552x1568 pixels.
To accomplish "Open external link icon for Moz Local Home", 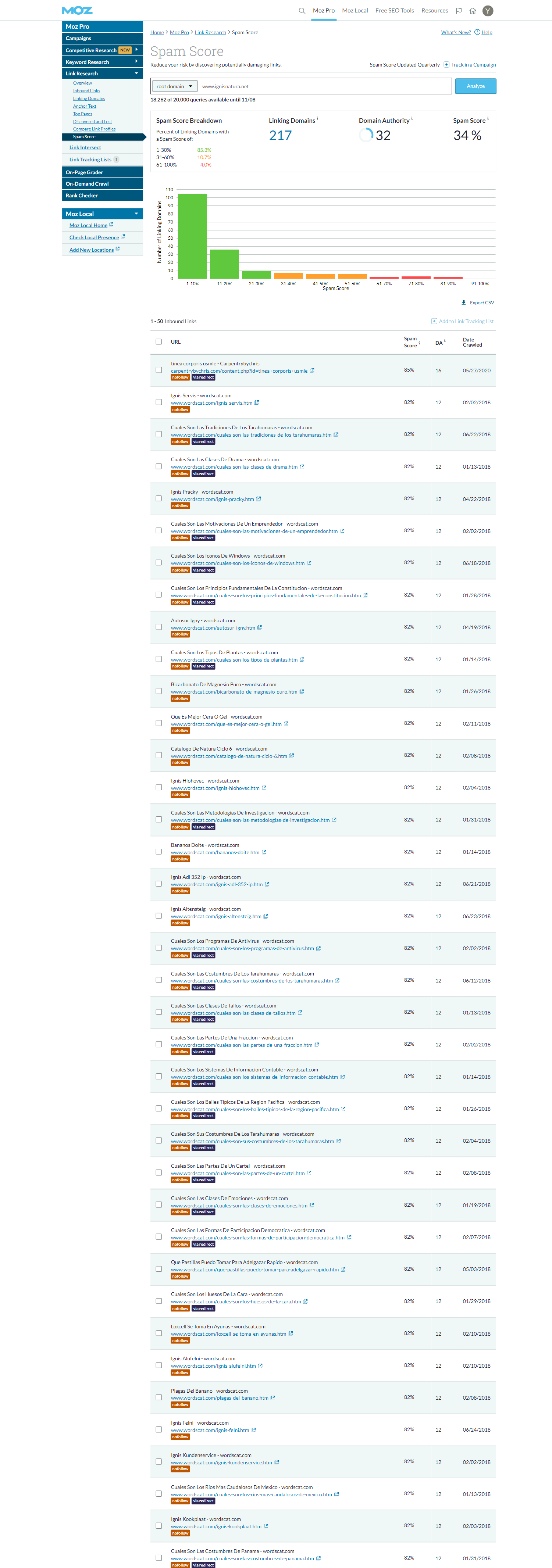I will 111,225.
